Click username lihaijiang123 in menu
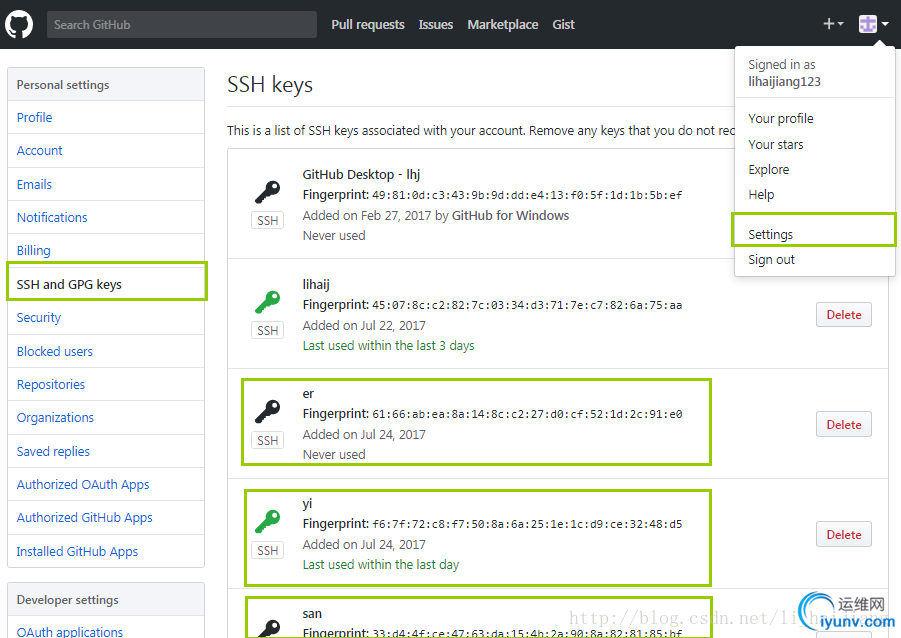Screen dimensions: 901x638 (784, 82)
